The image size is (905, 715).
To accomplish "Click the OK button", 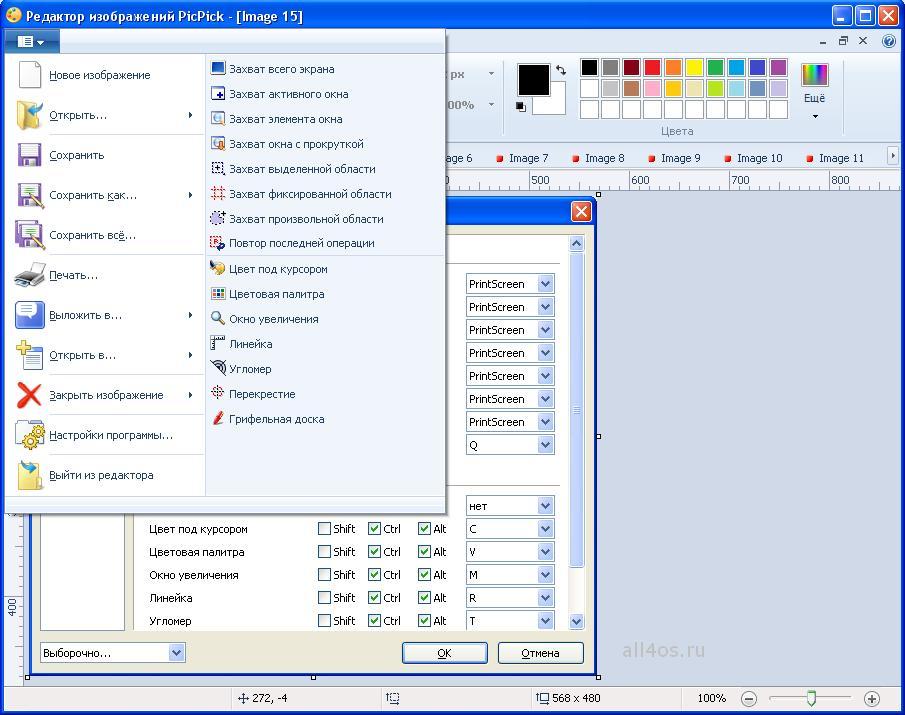I will coord(444,653).
